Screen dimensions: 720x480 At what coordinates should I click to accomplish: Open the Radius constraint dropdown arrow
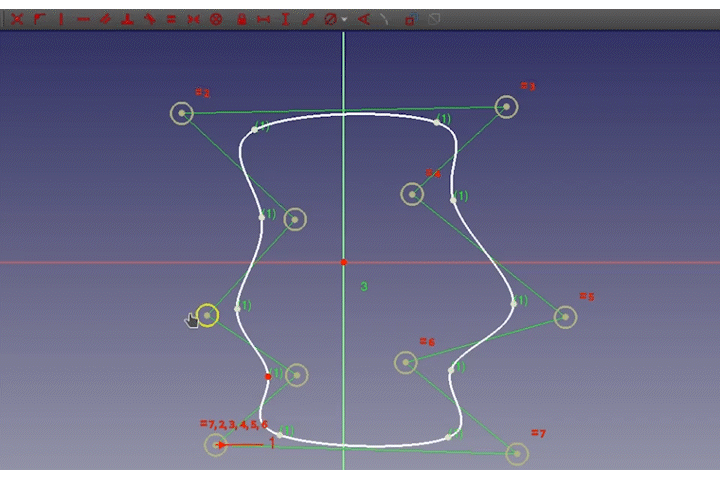point(345,19)
